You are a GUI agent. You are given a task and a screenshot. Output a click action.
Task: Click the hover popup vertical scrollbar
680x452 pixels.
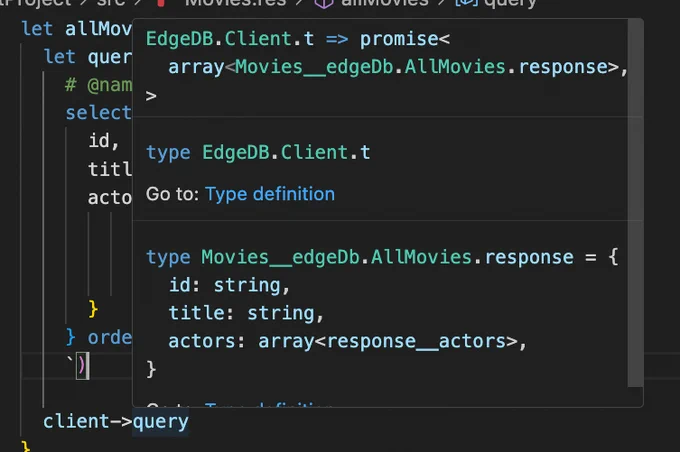635,203
